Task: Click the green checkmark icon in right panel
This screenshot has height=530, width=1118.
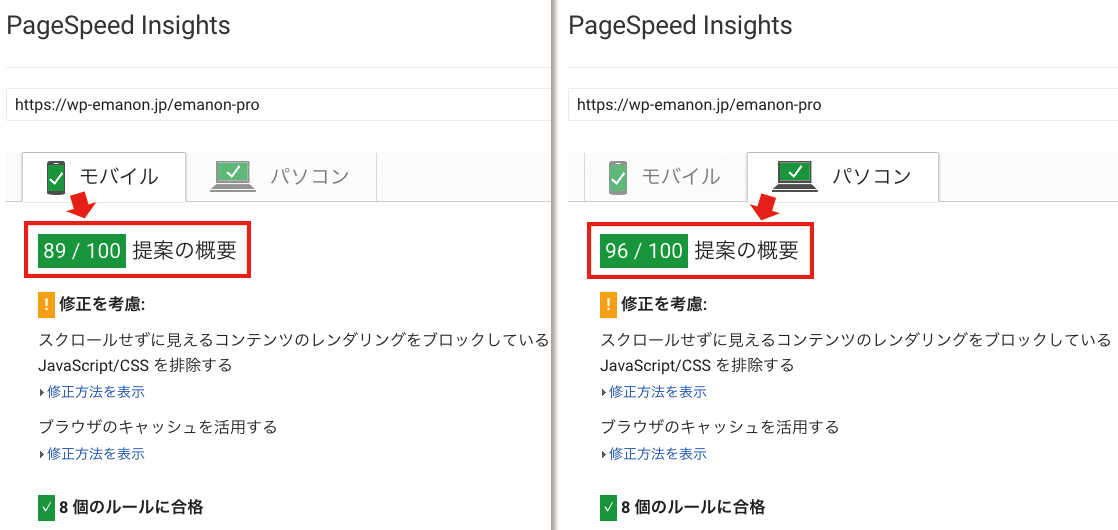Action: coord(608,508)
